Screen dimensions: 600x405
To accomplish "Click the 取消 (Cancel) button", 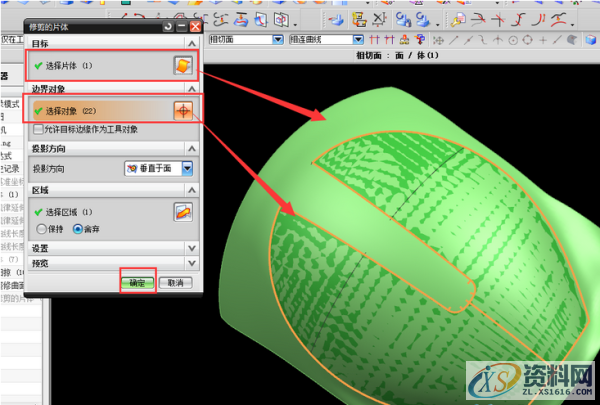I will [174, 283].
